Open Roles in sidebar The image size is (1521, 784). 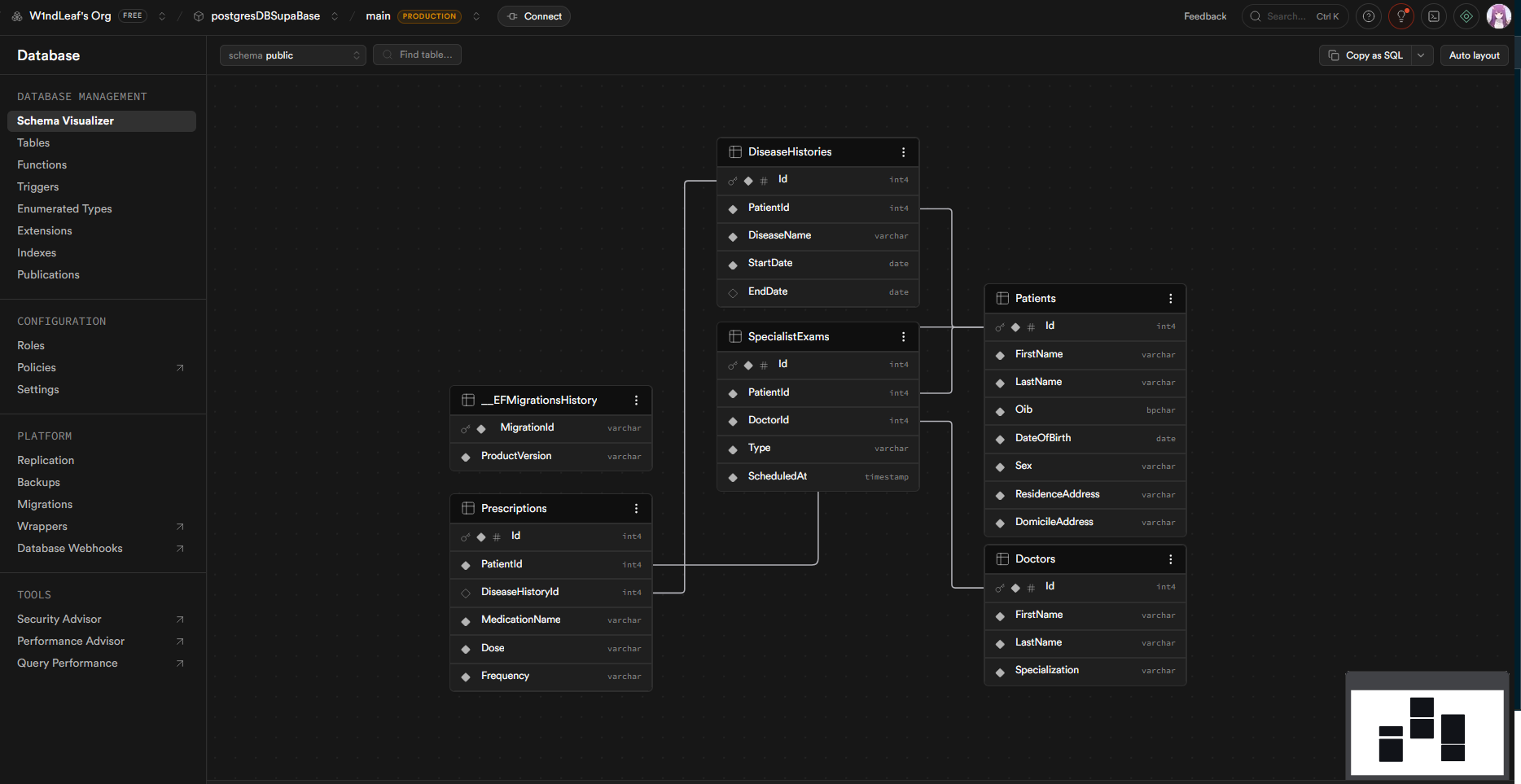coord(31,346)
